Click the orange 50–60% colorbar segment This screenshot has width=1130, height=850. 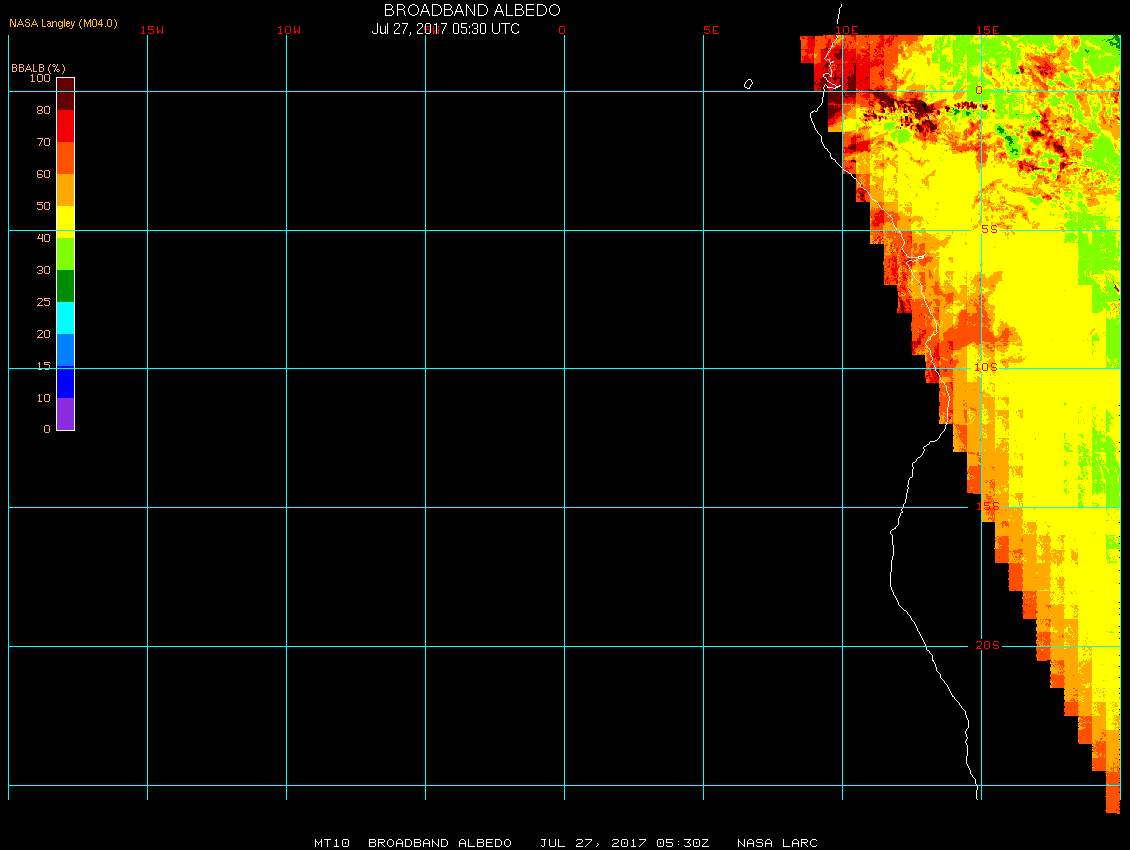(x=65, y=189)
